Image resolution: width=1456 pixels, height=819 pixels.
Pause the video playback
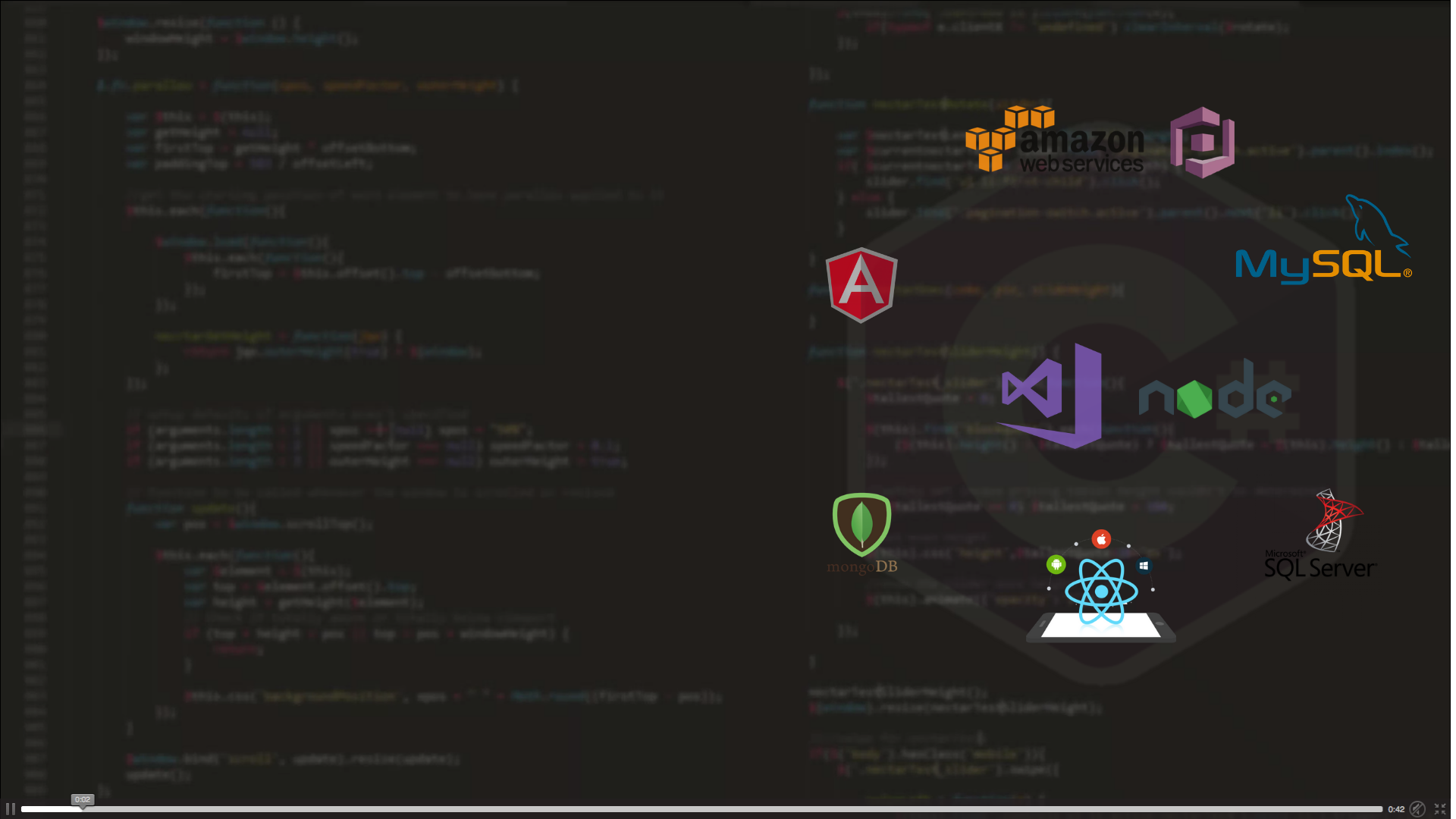[11, 809]
